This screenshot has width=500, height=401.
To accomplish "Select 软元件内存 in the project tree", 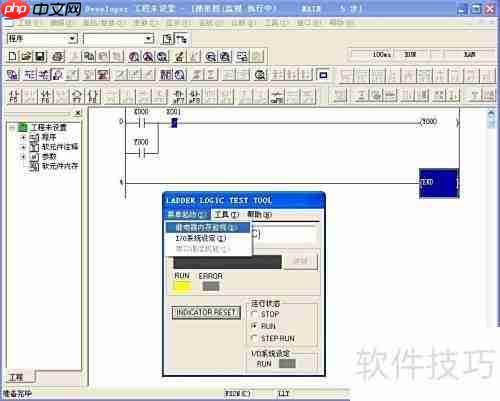I will pyautogui.click(x=60, y=166).
